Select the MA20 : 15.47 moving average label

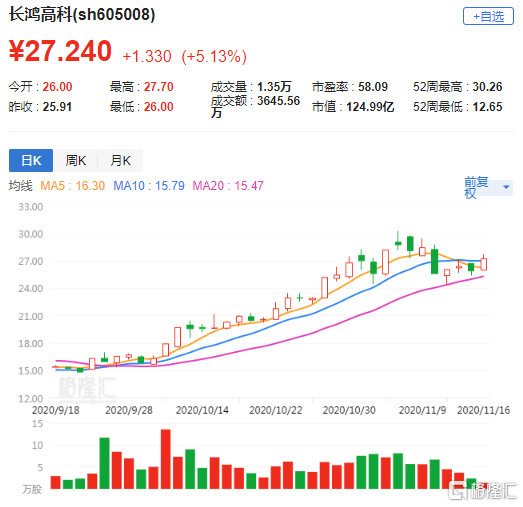(x=228, y=186)
